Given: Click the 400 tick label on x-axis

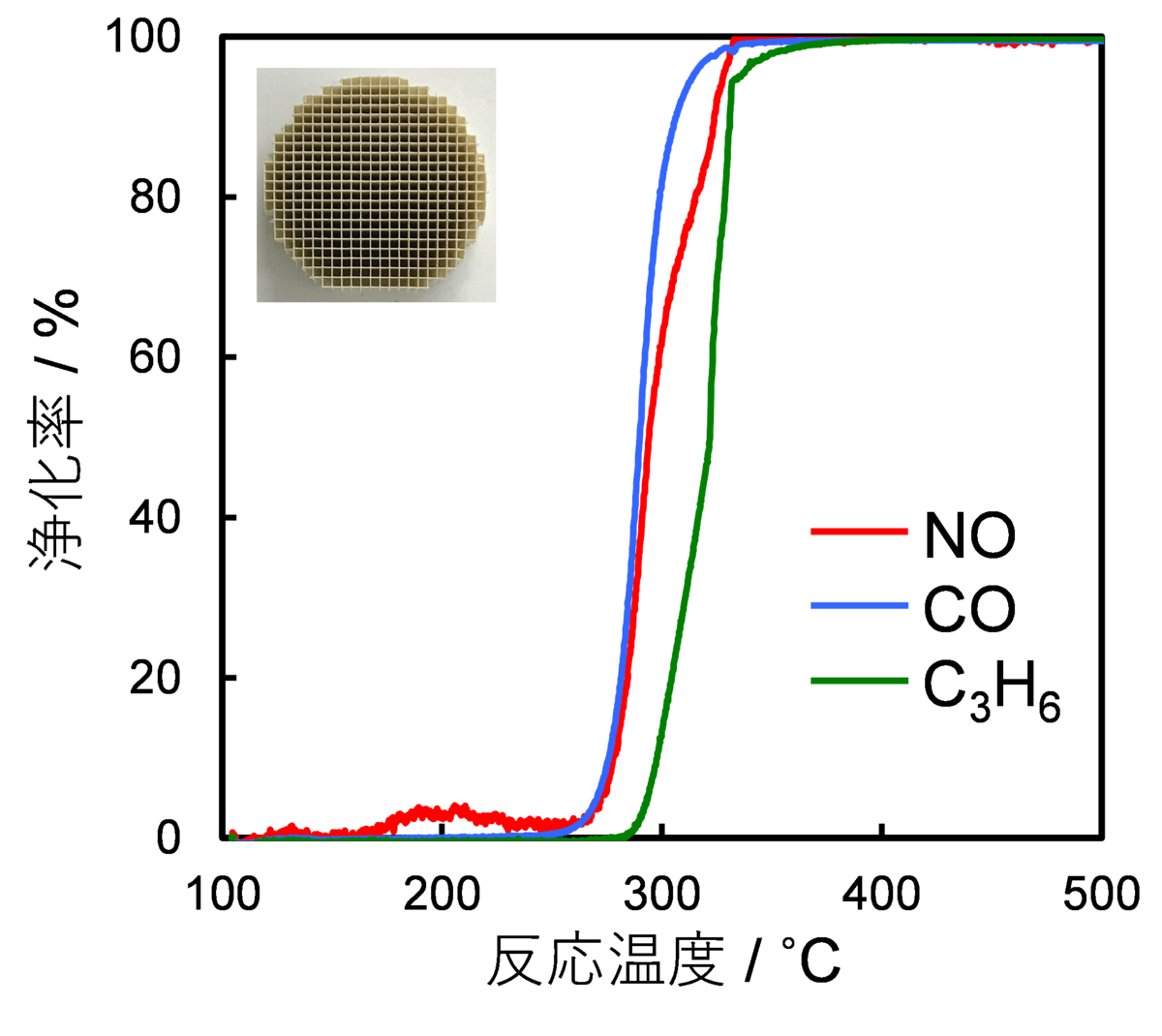Looking at the screenshot, I should click(882, 893).
